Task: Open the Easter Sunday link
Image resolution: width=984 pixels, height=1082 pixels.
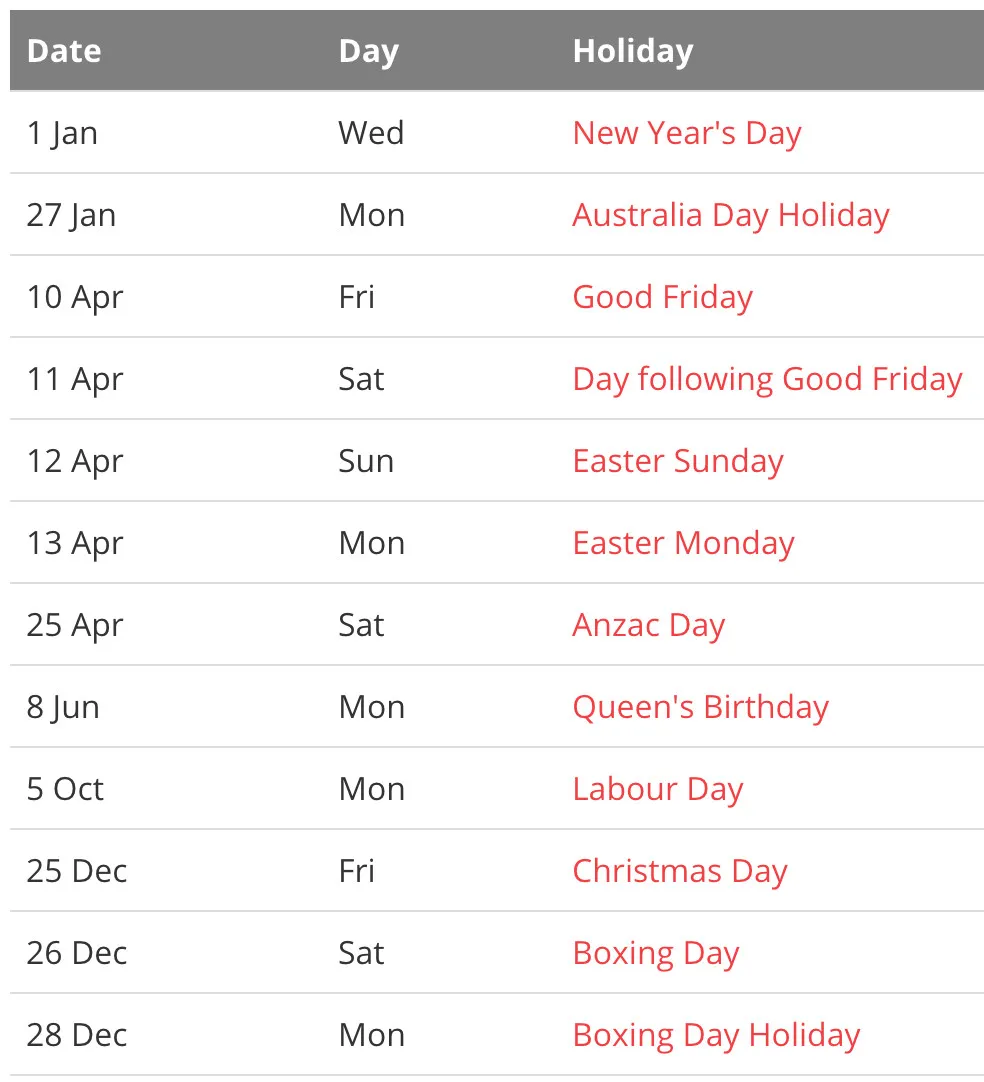Action: [x=678, y=461]
